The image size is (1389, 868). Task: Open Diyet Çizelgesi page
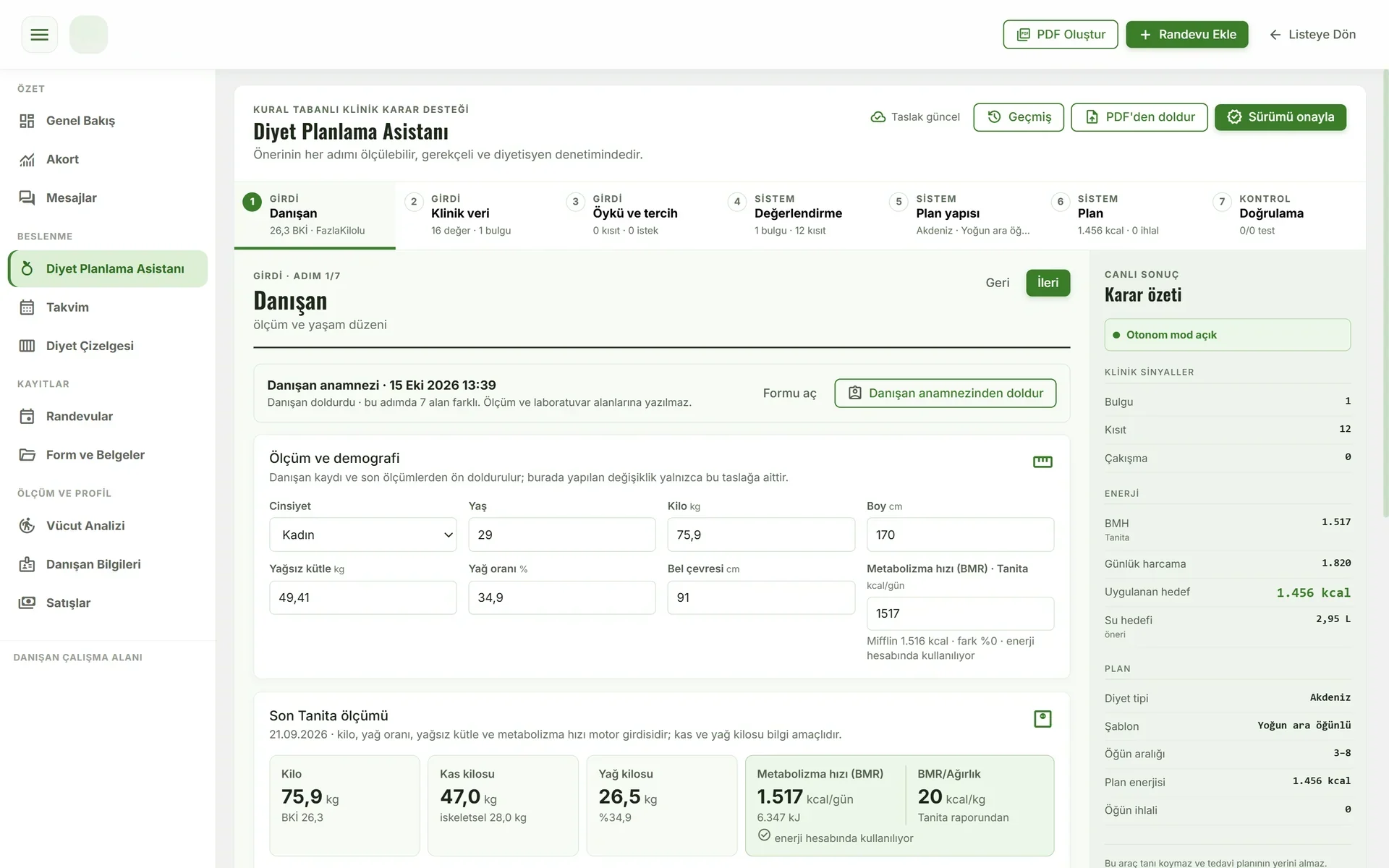click(107, 346)
